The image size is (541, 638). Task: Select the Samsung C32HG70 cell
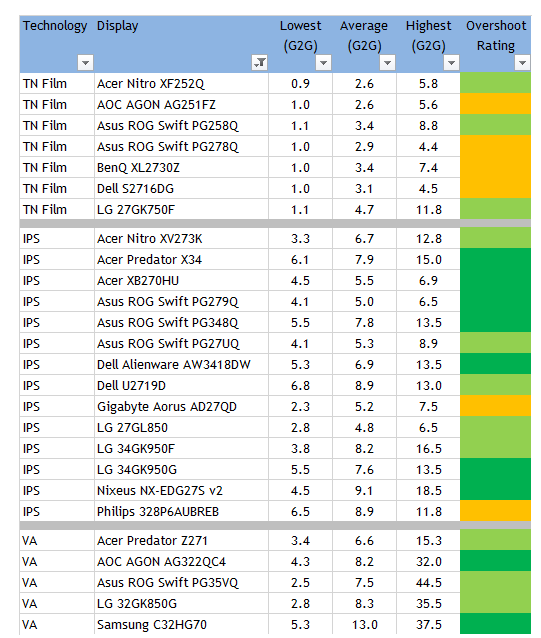point(181,625)
